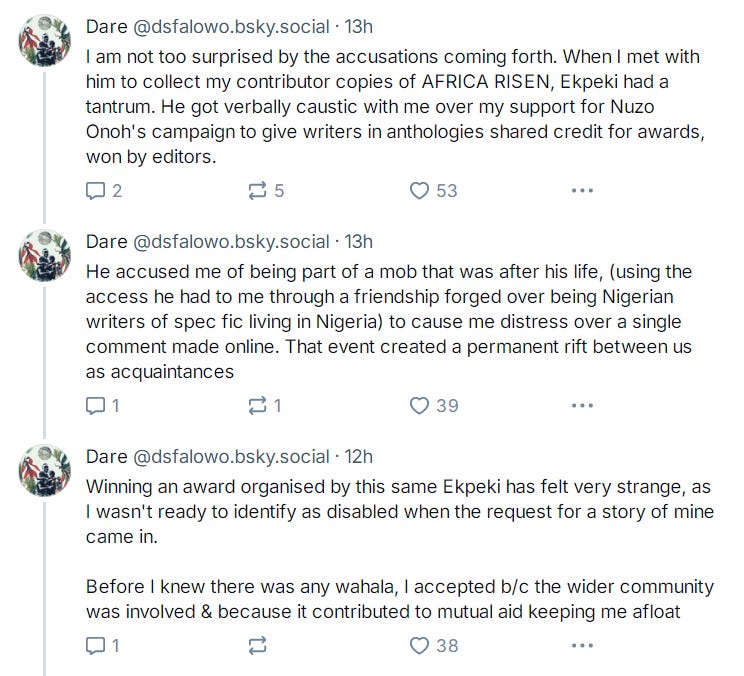Reply to the post about a mob
This screenshot has height=676, width=744.
[96, 405]
